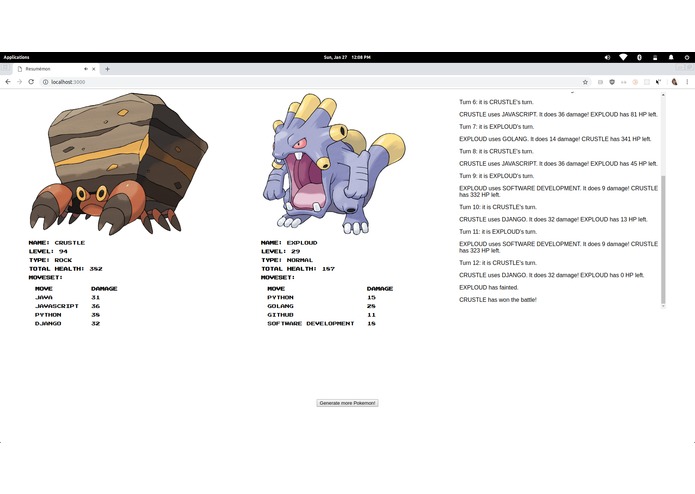
Task: Open the Wi-Fi network indicator
Action: (x=623, y=57)
